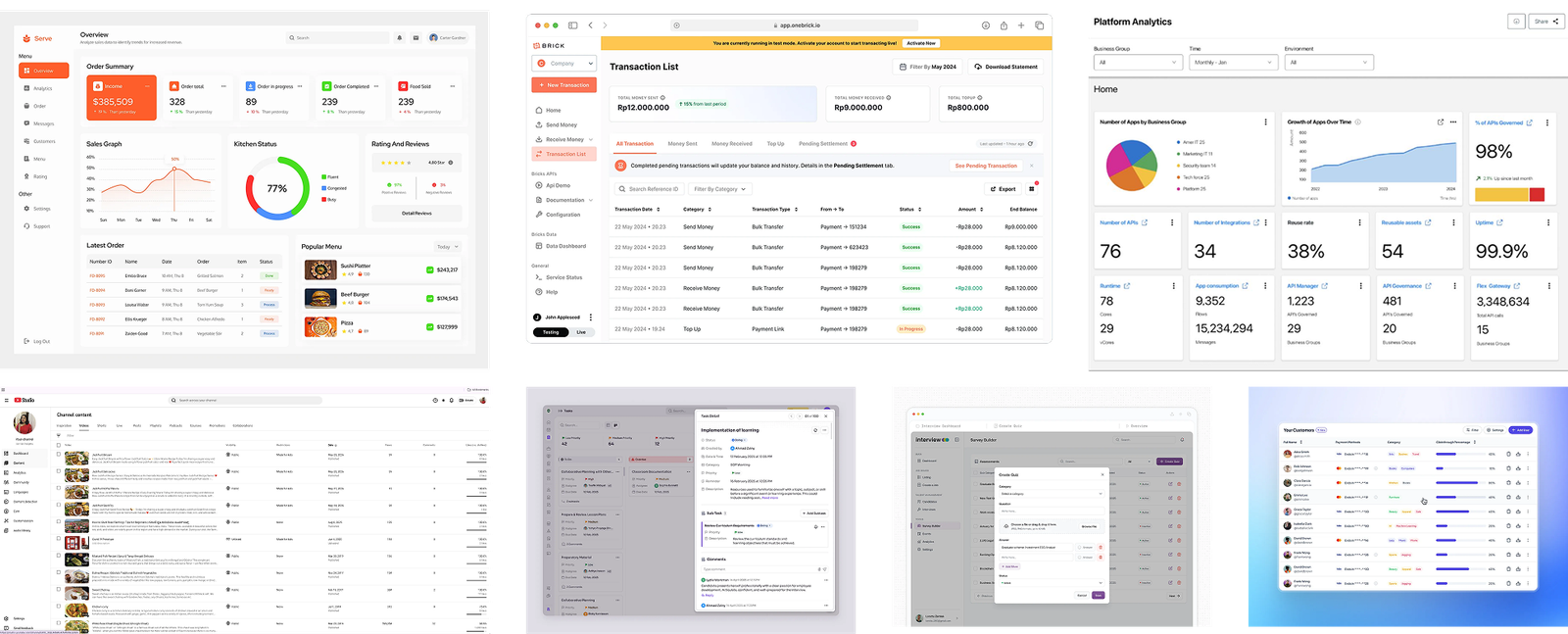1568x634 pixels.
Task: Open the Income card three-dot menu
Action: [148, 86]
